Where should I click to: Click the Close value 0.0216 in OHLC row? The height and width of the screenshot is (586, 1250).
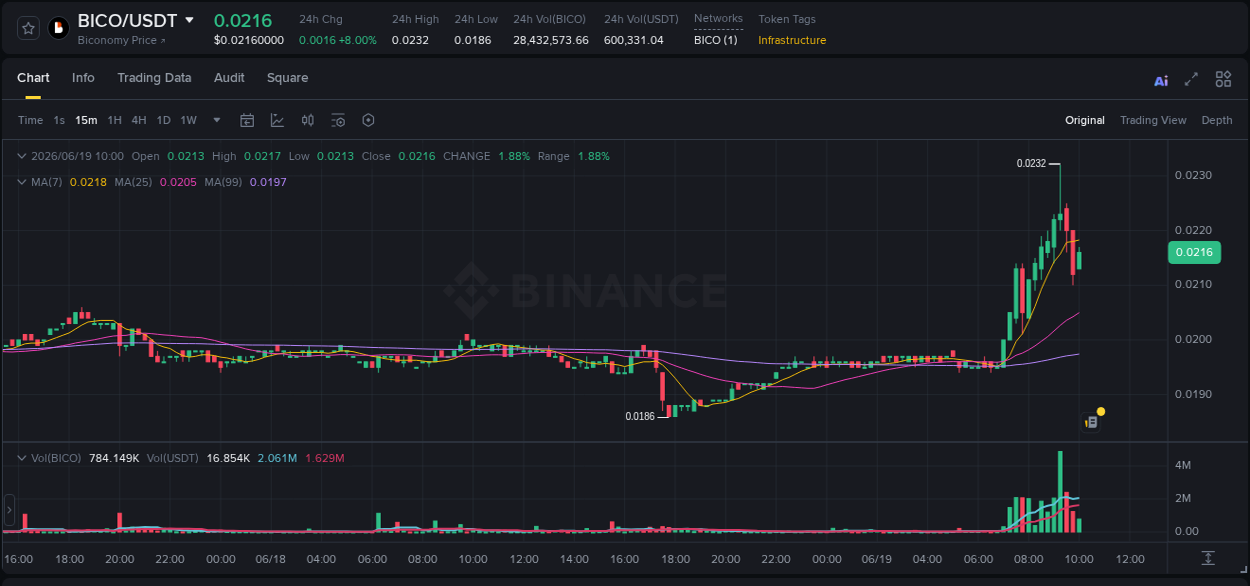(417, 156)
